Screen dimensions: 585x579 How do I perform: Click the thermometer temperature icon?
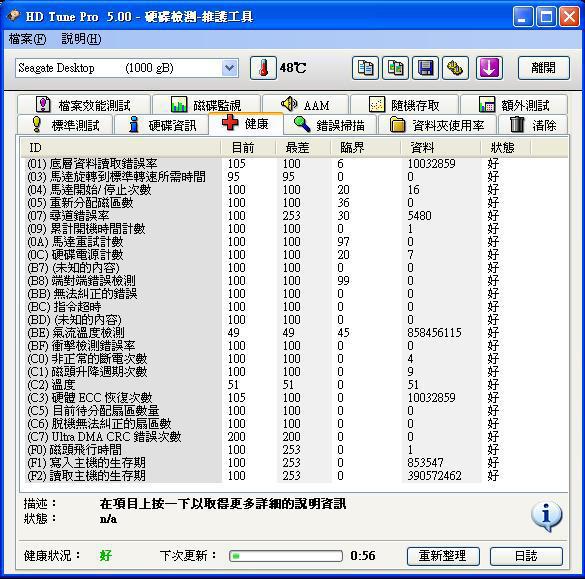263,68
